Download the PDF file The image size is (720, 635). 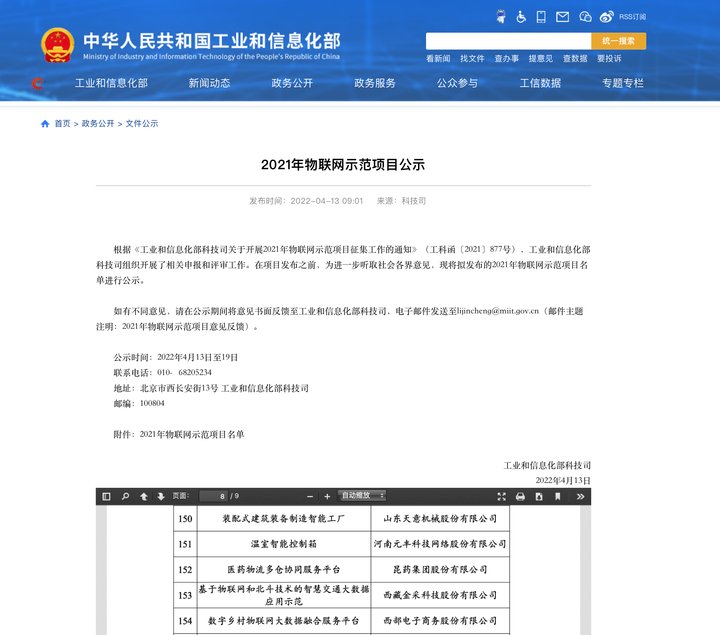pos(539,496)
